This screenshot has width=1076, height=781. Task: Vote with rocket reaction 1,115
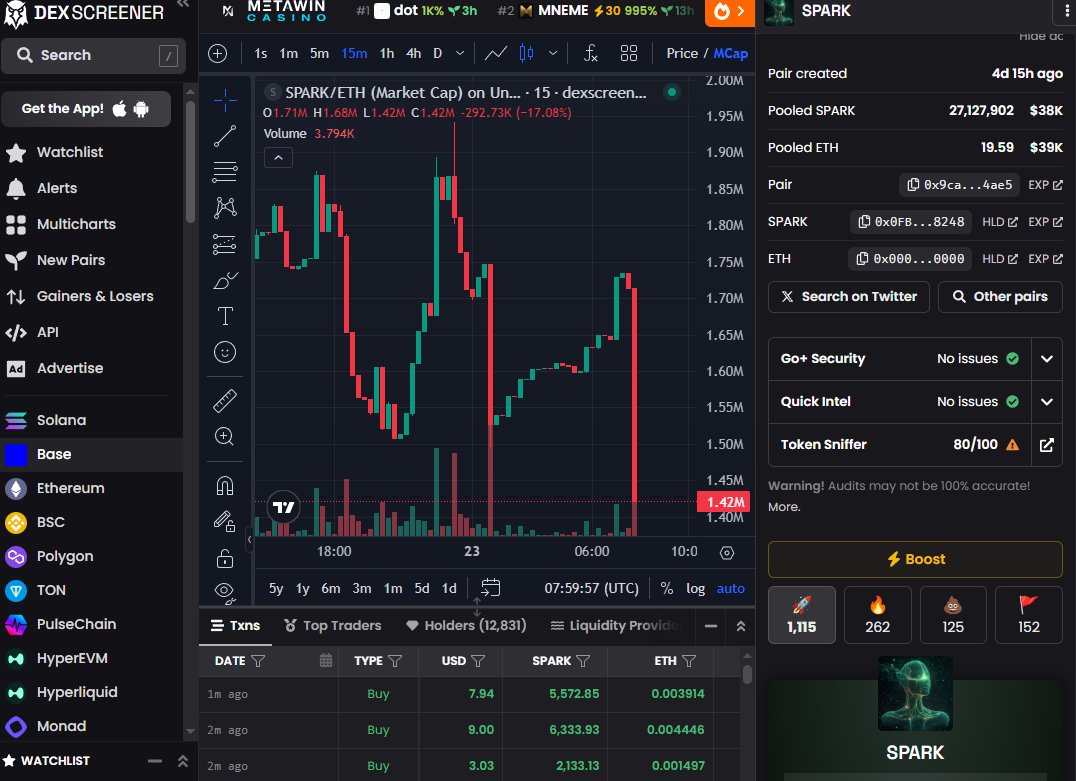802,615
